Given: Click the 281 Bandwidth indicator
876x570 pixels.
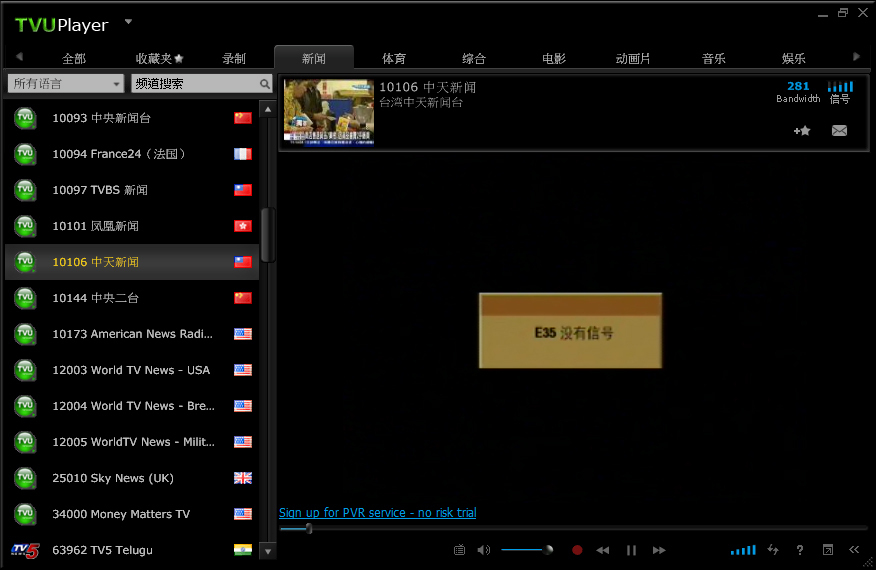Looking at the screenshot, I should [x=798, y=92].
